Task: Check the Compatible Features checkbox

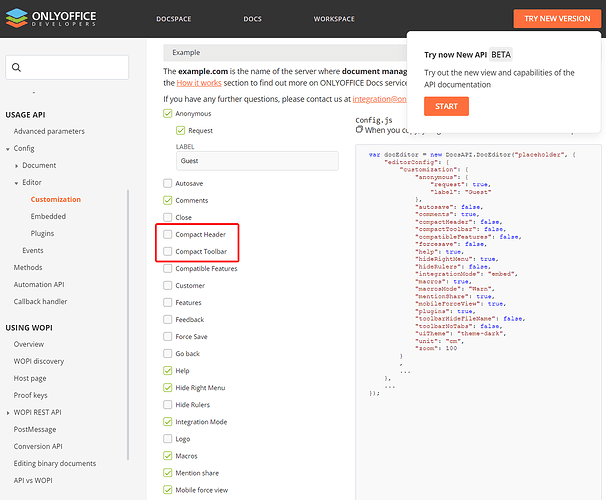Action: coord(167,268)
